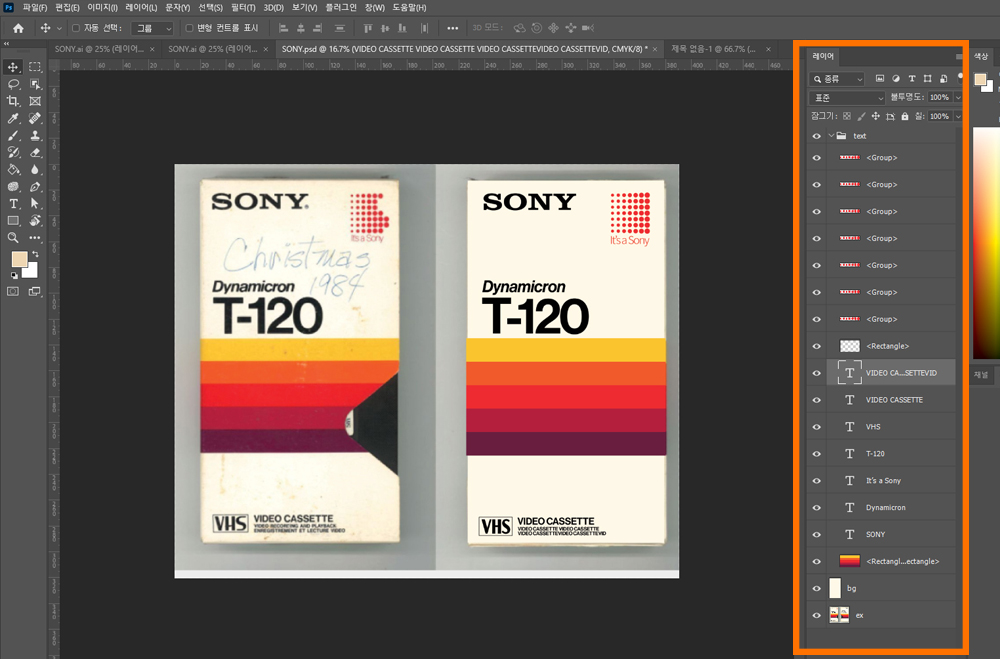Viewport: 1000px width, 659px height.
Task: Click the lock all layer attributes padlock
Action: 905,116
